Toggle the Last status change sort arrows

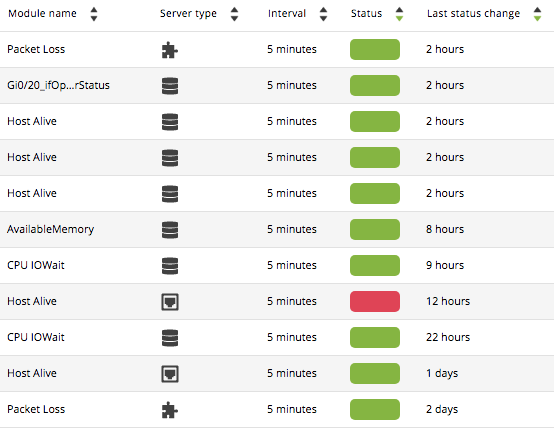point(537,14)
